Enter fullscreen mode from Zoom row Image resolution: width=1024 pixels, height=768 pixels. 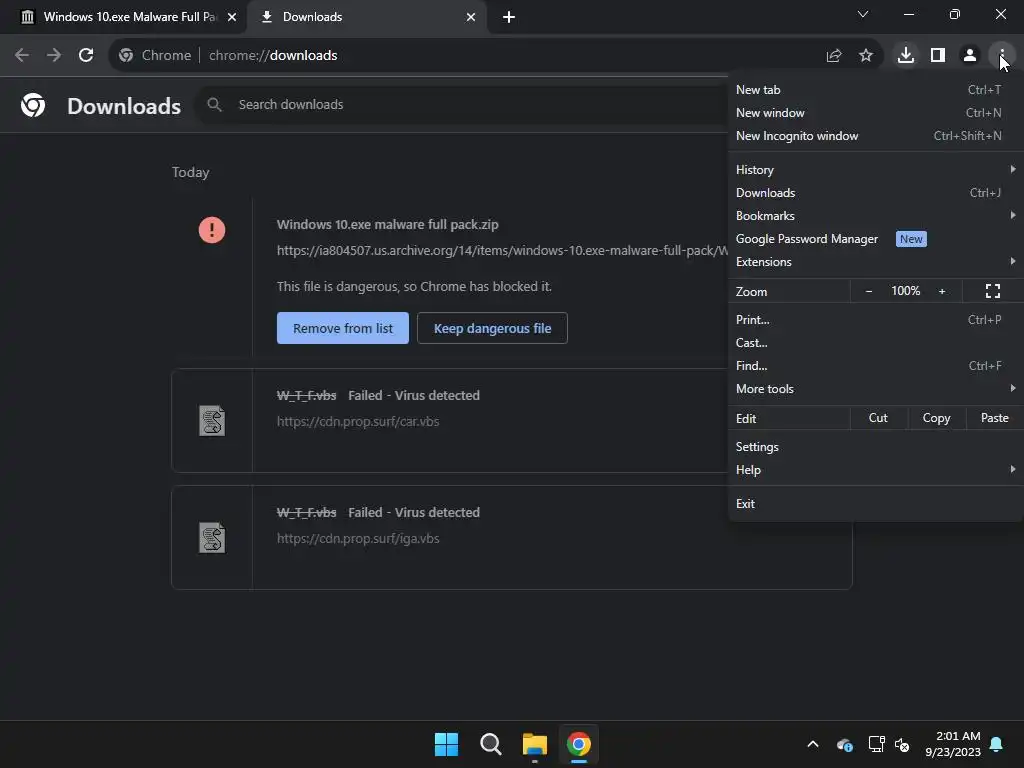click(x=993, y=291)
